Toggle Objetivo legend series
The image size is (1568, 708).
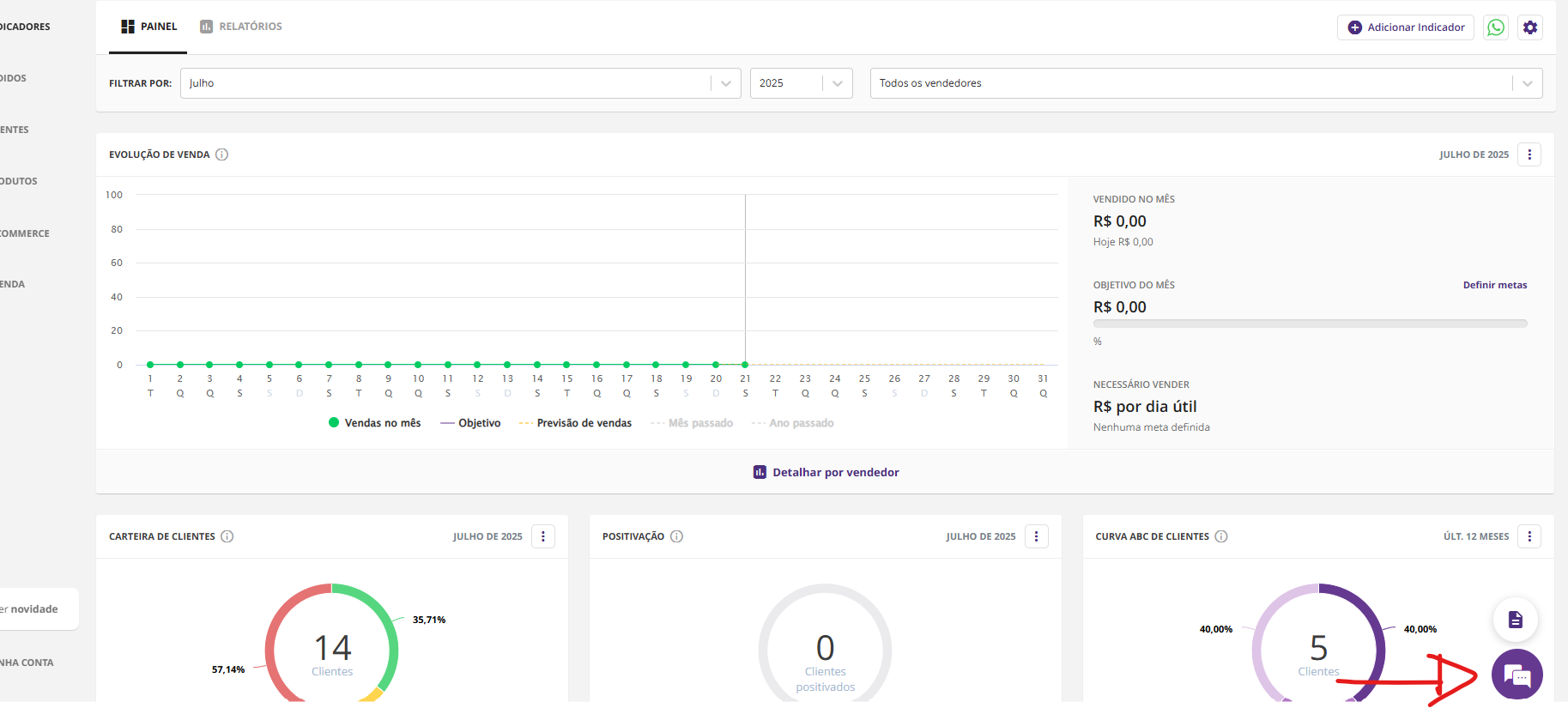(470, 423)
